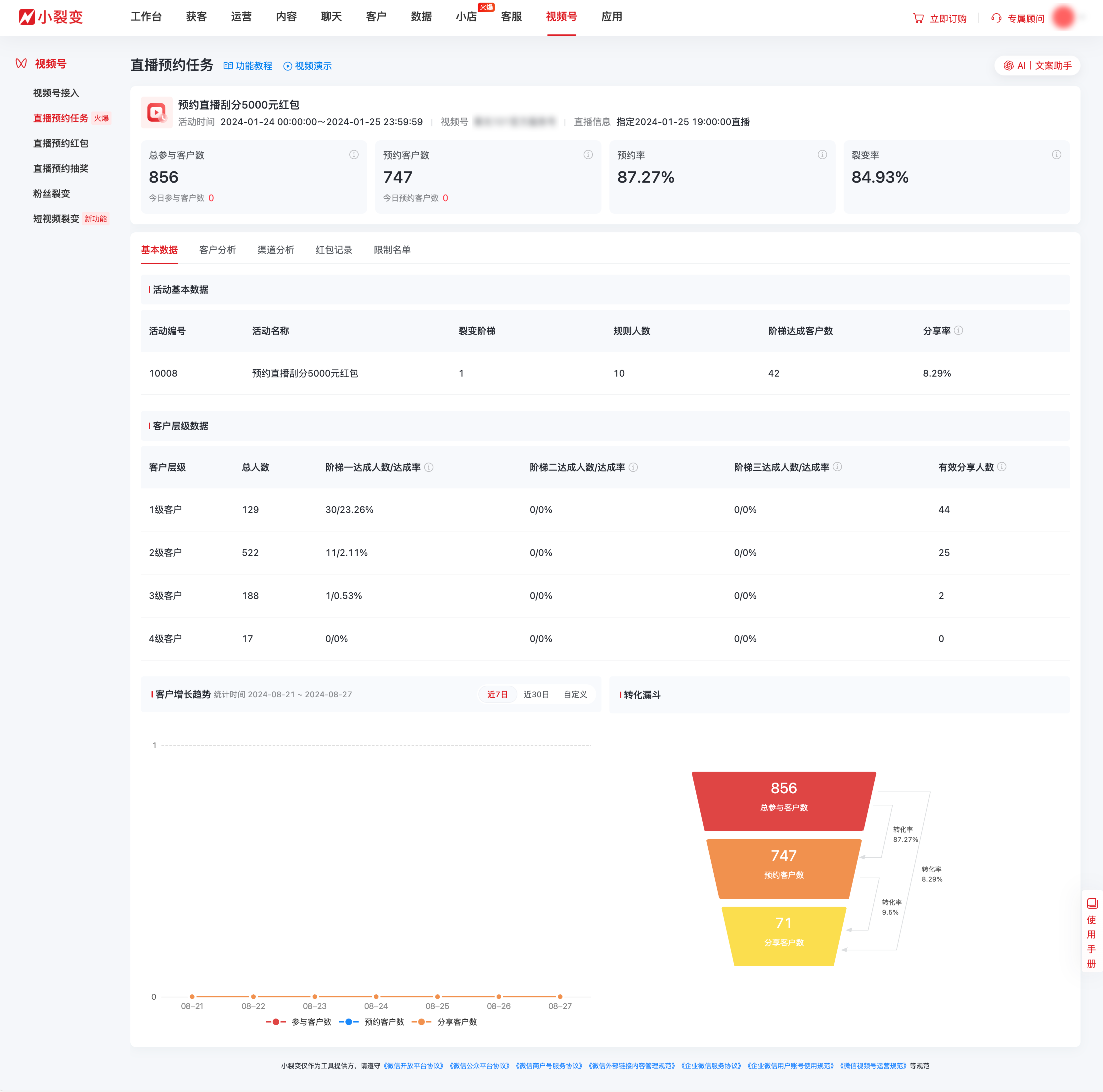Click 08-27 data point on trend chart
1103x1092 pixels.
click(x=560, y=997)
